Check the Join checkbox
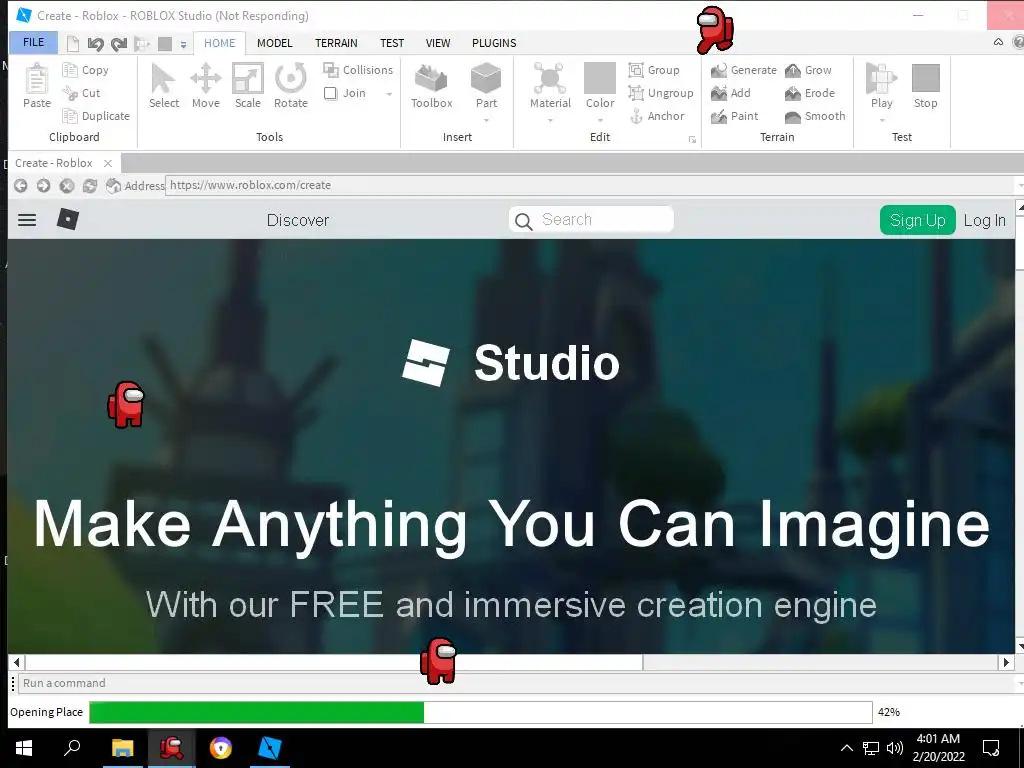The width and height of the screenshot is (1024, 768). (x=330, y=93)
